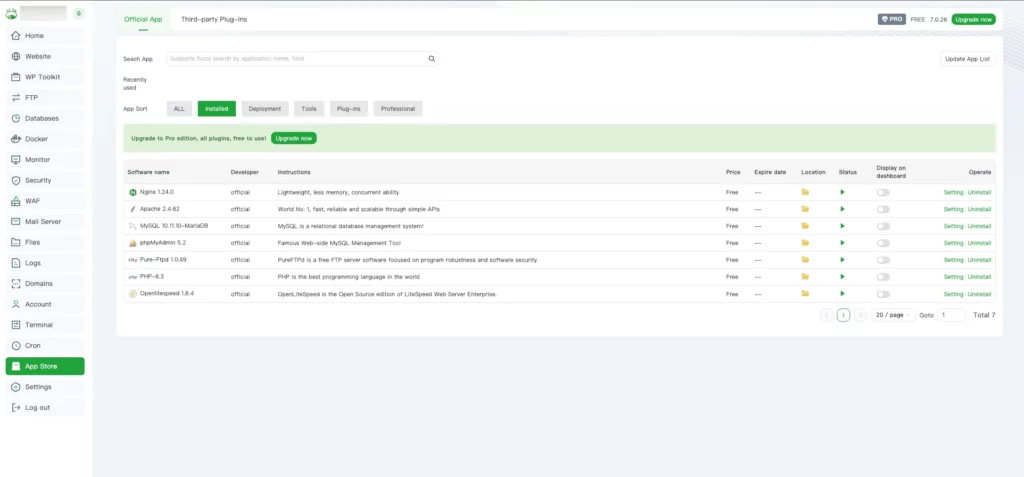Screen dimensions: 1024x477
Task: Open the folder location for Openlitespeed 1.8.4
Action: [805, 294]
